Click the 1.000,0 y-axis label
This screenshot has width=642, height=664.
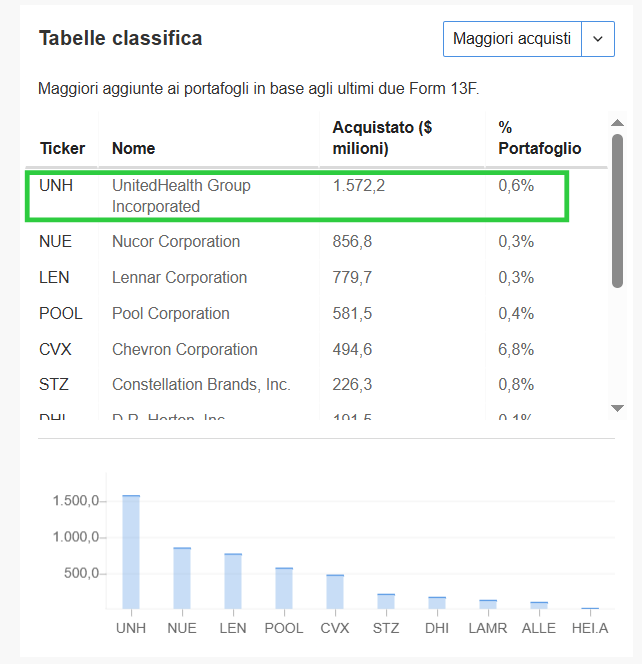75,537
